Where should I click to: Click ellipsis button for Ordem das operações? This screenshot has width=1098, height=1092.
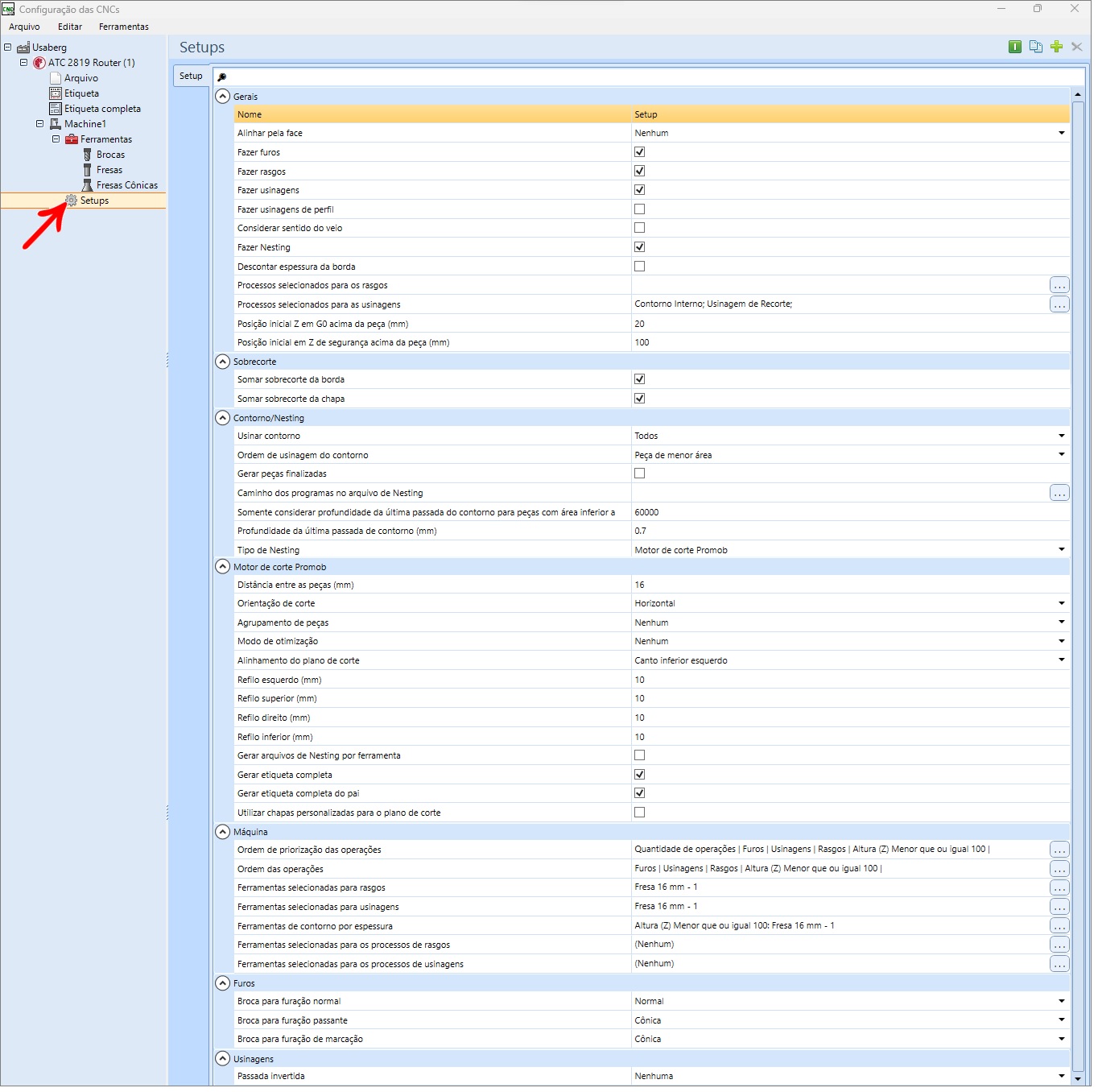(1059, 869)
